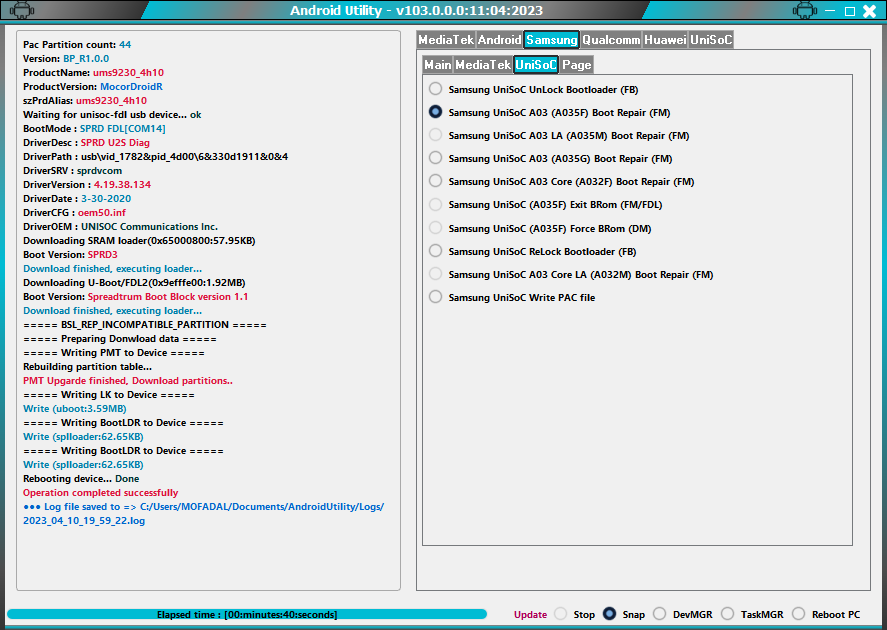Close the Android Utility window
Image resolution: width=887 pixels, height=630 pixels.
tap(869, 11)
